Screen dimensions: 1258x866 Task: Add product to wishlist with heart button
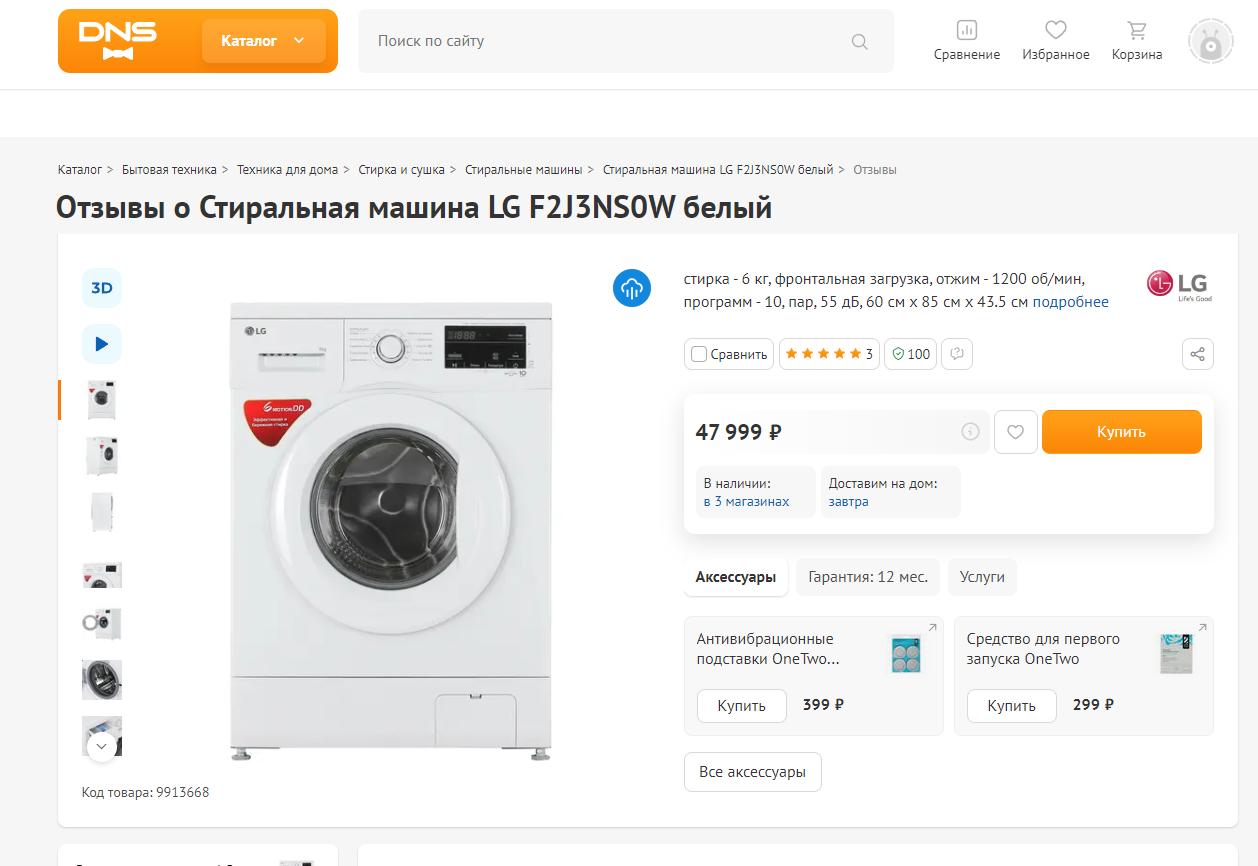pos(1015,431)
